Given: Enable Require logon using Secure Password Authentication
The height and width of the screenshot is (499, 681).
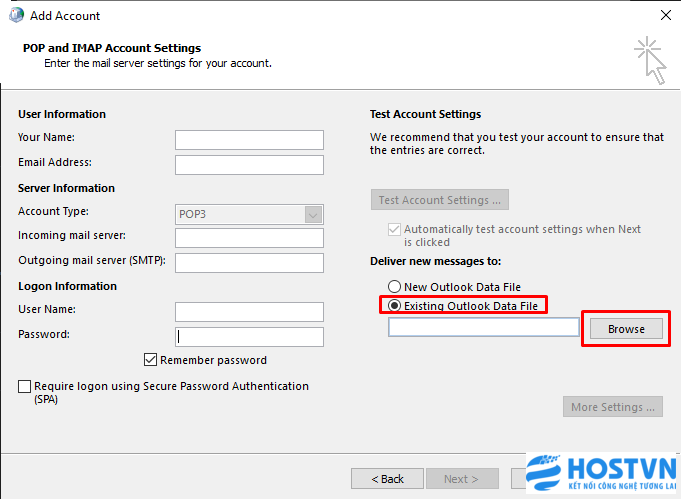Looking at the screenshot, I should [24, 386].
